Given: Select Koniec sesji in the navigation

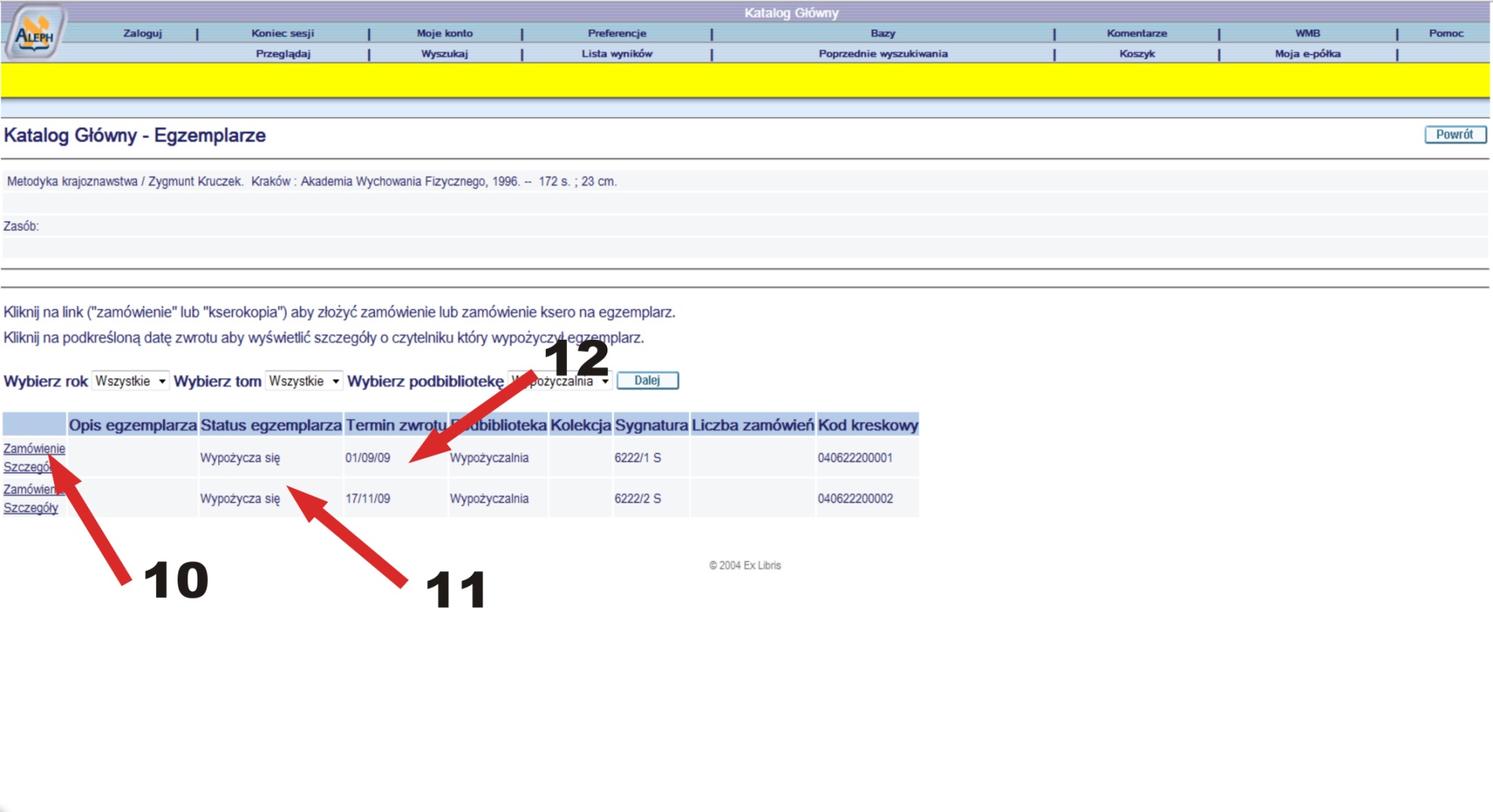Looking at the screenshot, I should coord(283,33).
